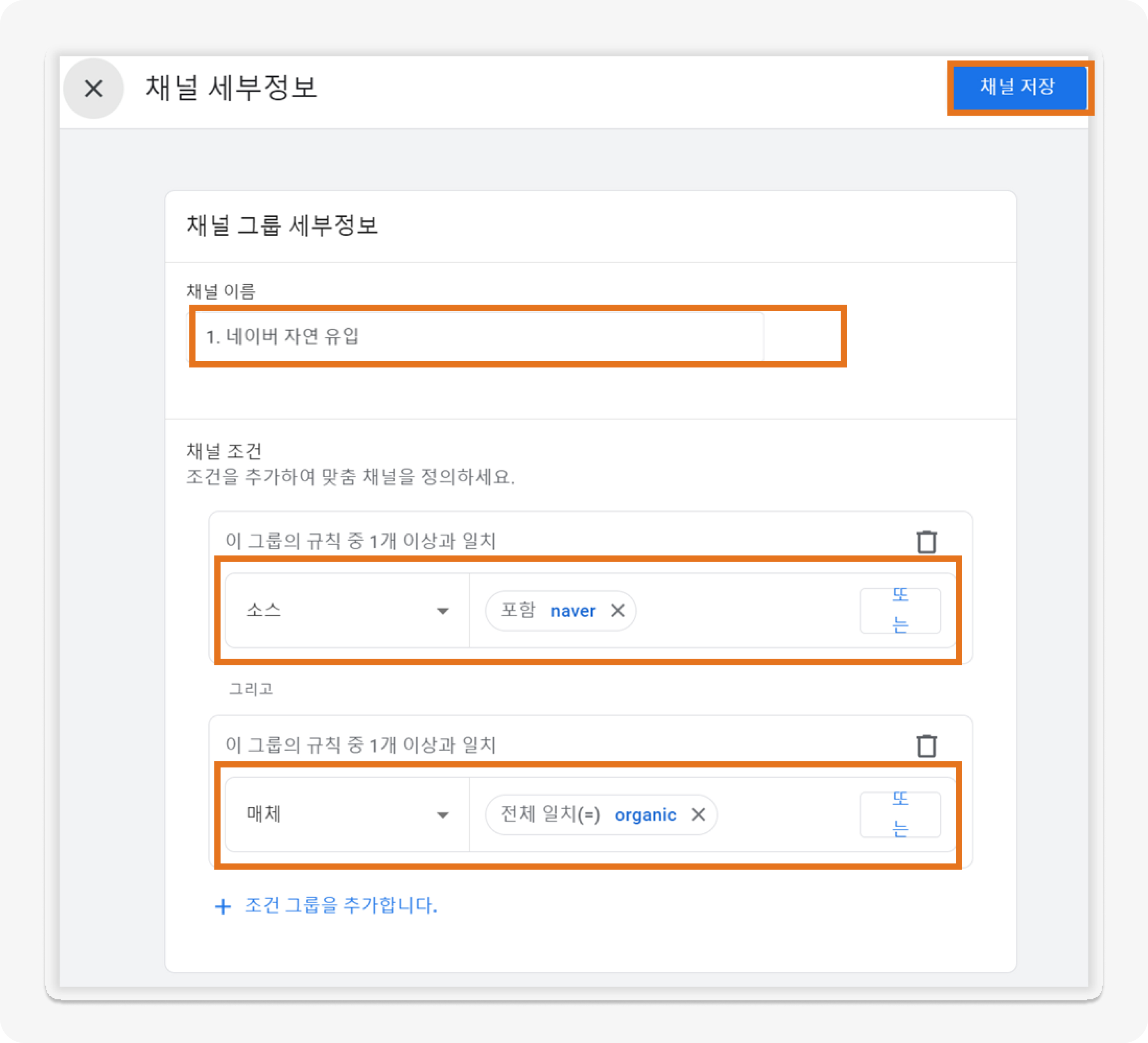Remove the naver condition chip
This screenshot has width=1148, height=1043.
pyautogui.click(x=618, y=610)
